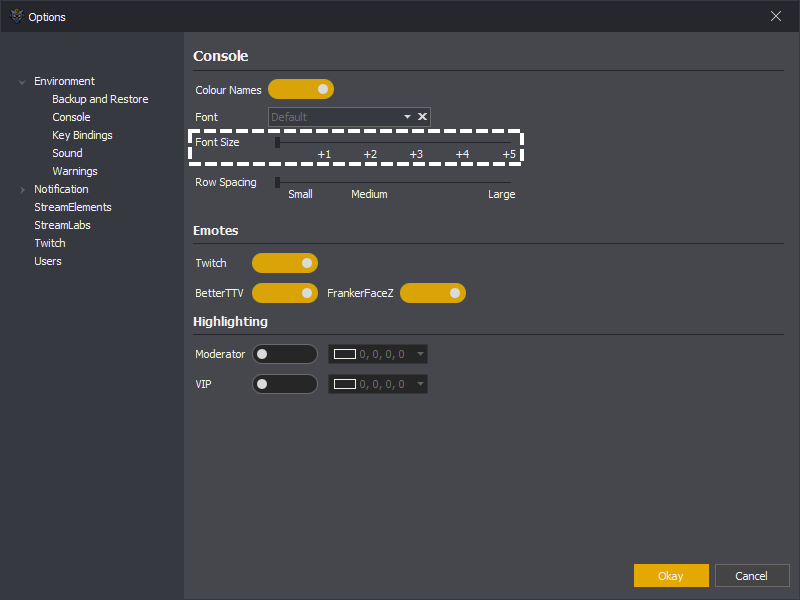Enable Moderator highlighting toggle
The width and height of the screenshot is (800, 600).
coord(285,354)
